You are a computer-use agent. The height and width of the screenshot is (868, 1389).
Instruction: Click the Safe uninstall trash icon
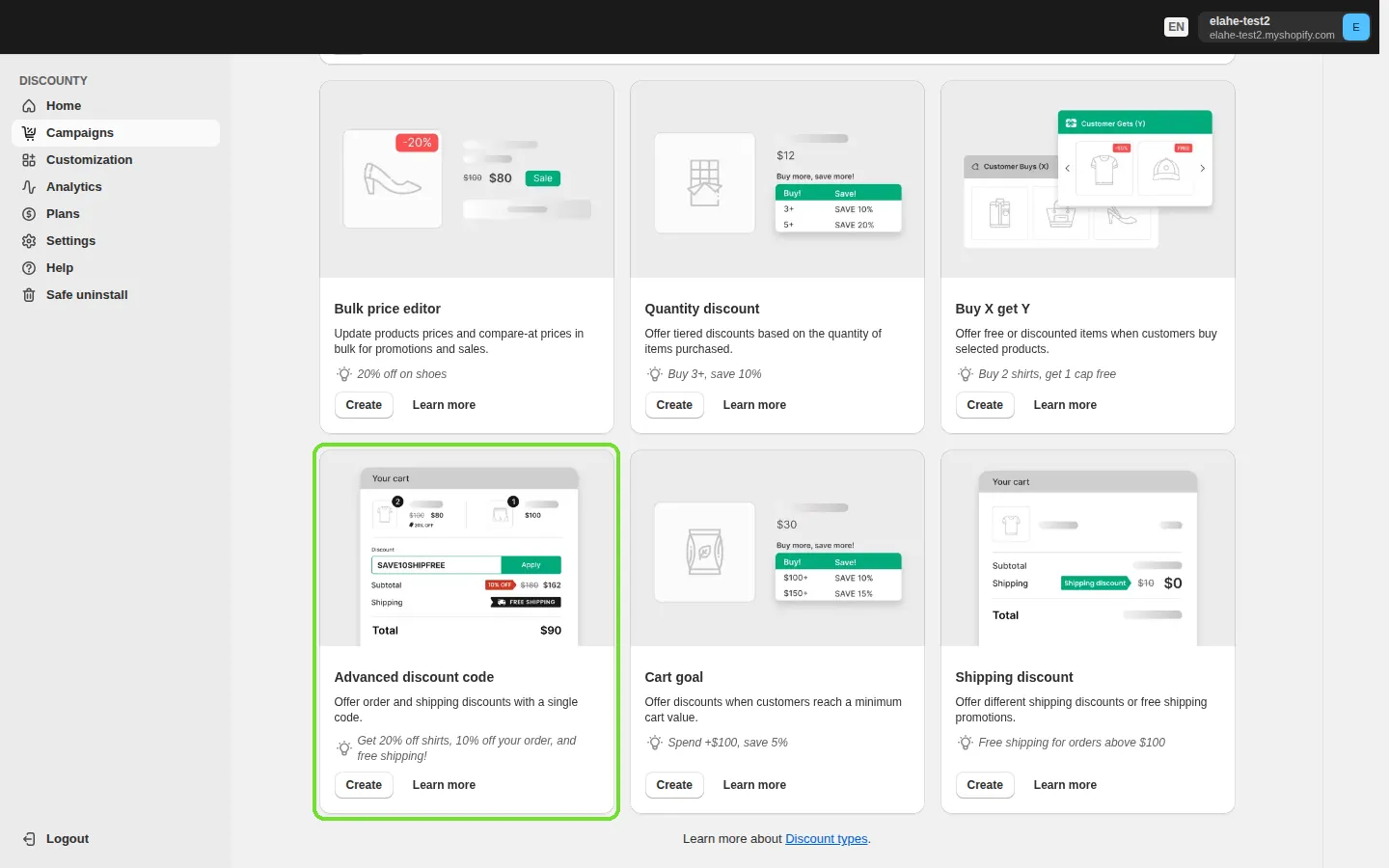point(29,295)
